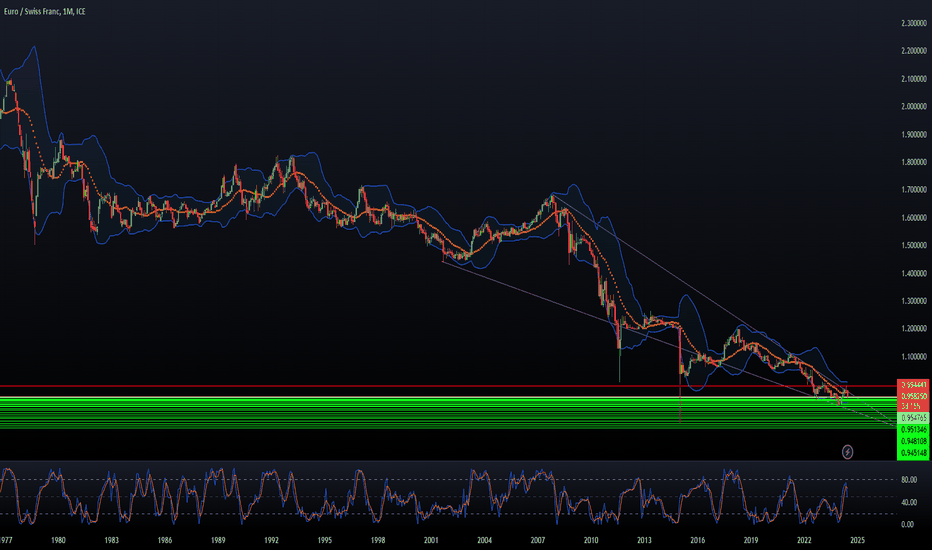
Task: Select the green 0.945148 price label
Action: pyautogui.click(x=912, y=453)
